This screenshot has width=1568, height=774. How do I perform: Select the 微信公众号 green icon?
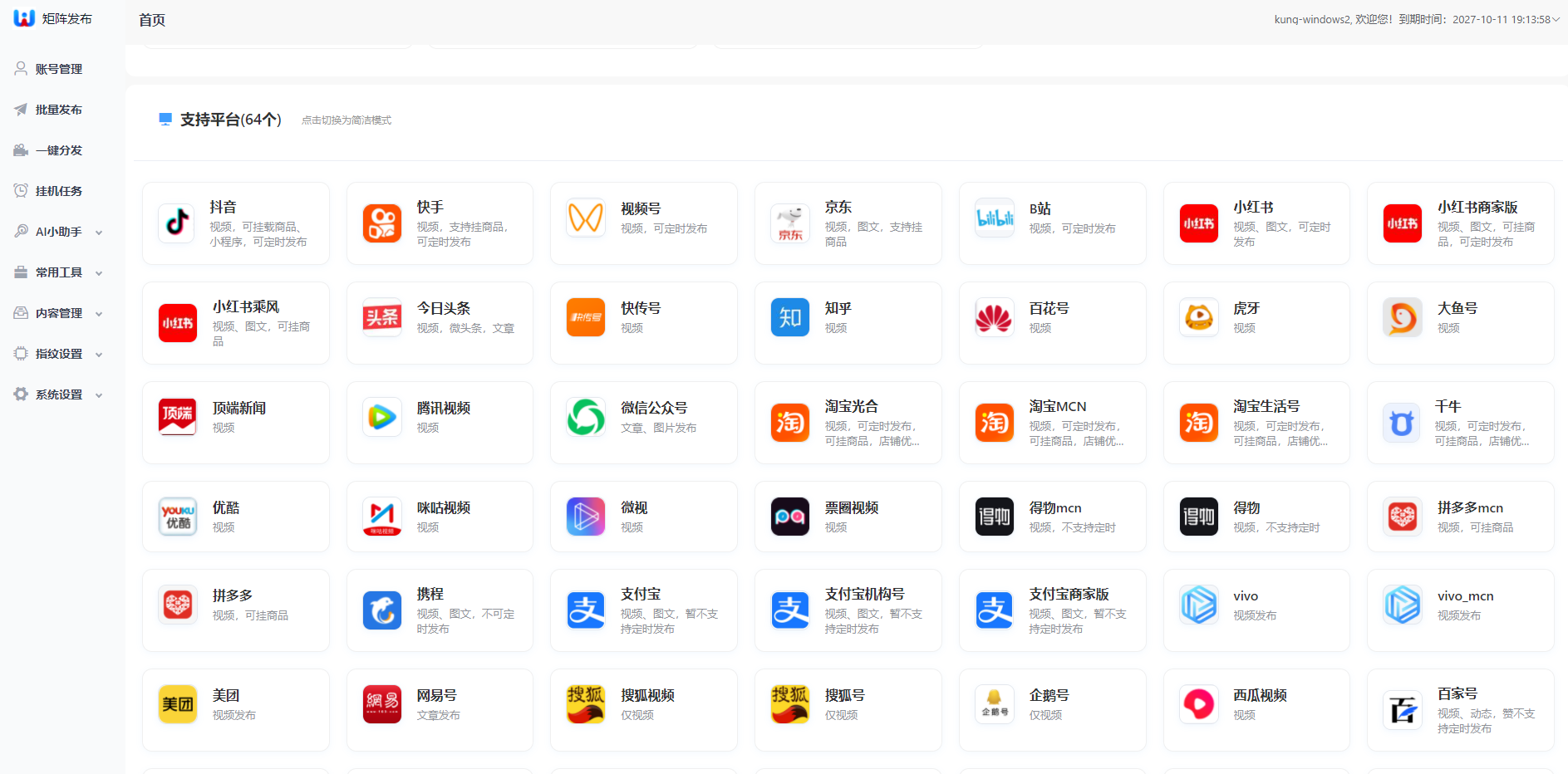(586, 417)
